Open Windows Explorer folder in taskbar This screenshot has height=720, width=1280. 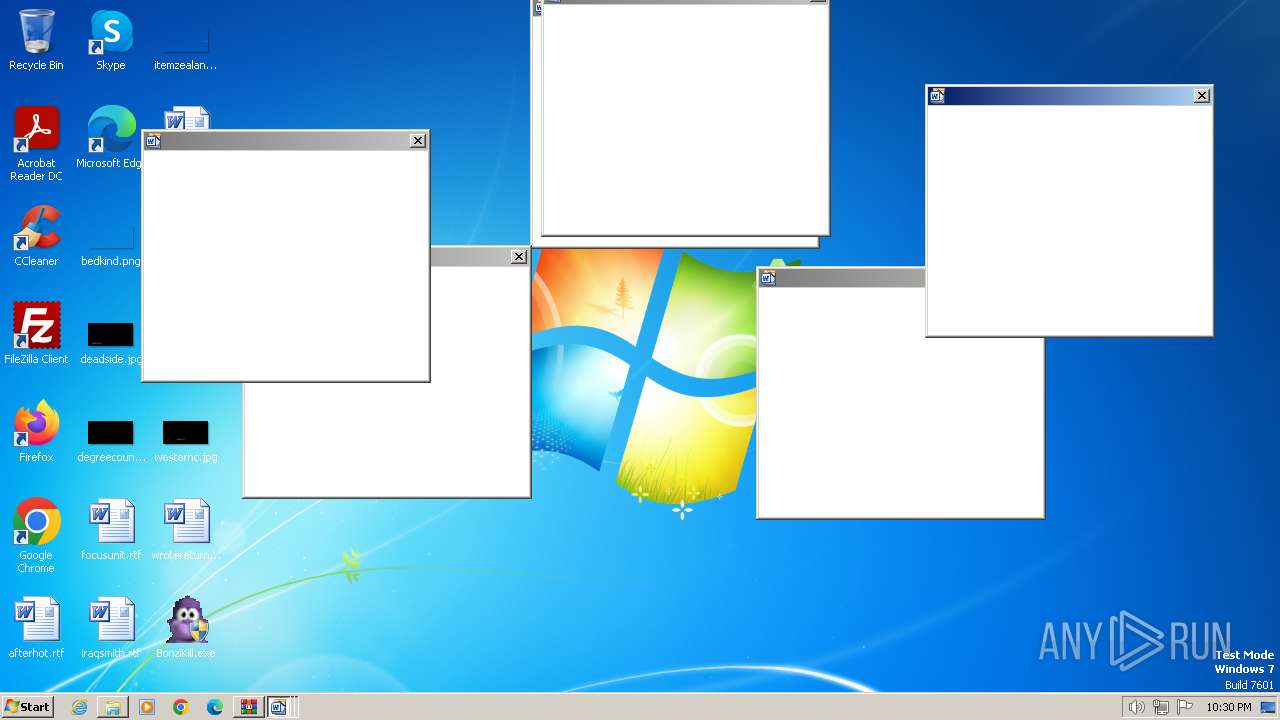113,707
